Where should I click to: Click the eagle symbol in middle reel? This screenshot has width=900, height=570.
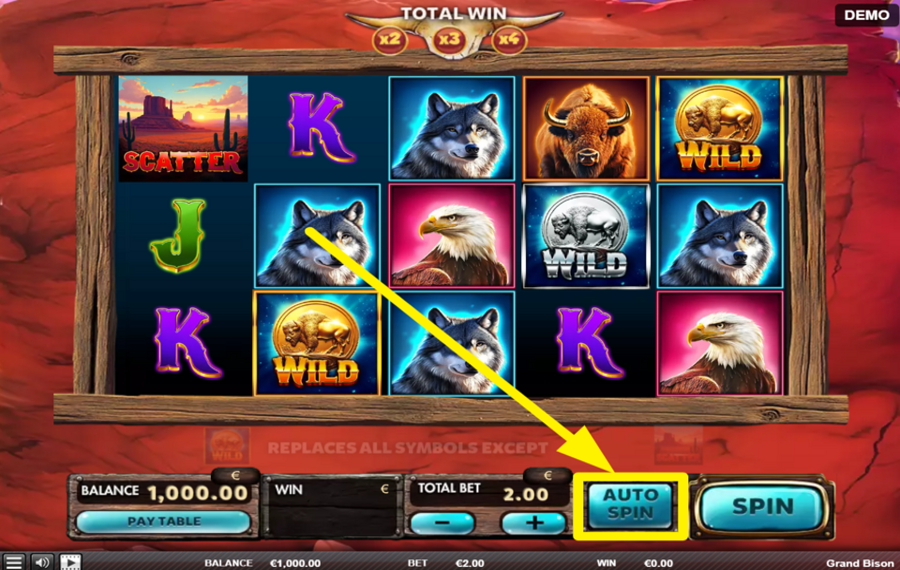(x=452, y=236)
